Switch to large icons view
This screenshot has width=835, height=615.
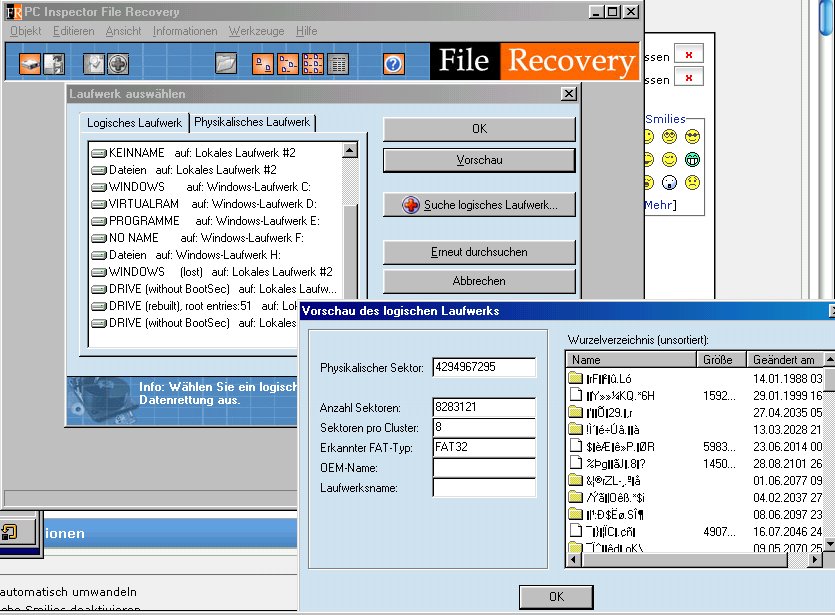tap(263, 64)
